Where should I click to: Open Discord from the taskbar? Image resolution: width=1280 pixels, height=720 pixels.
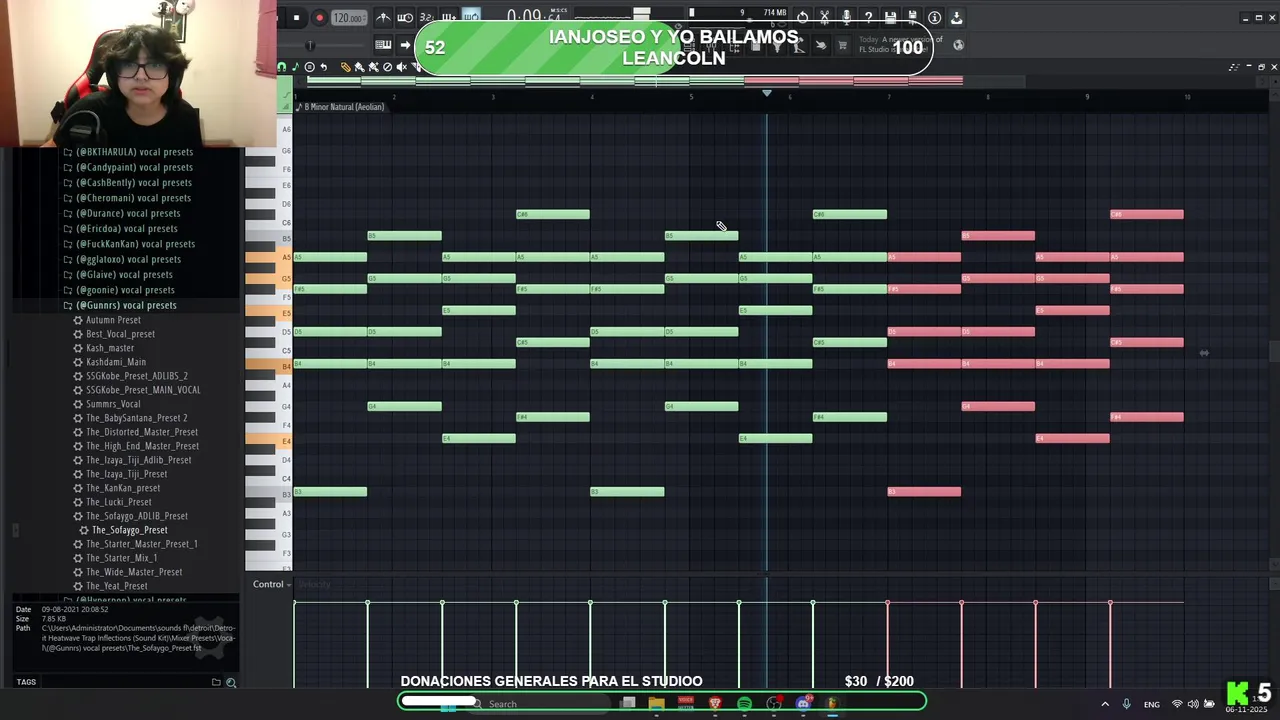pos(803,704)
